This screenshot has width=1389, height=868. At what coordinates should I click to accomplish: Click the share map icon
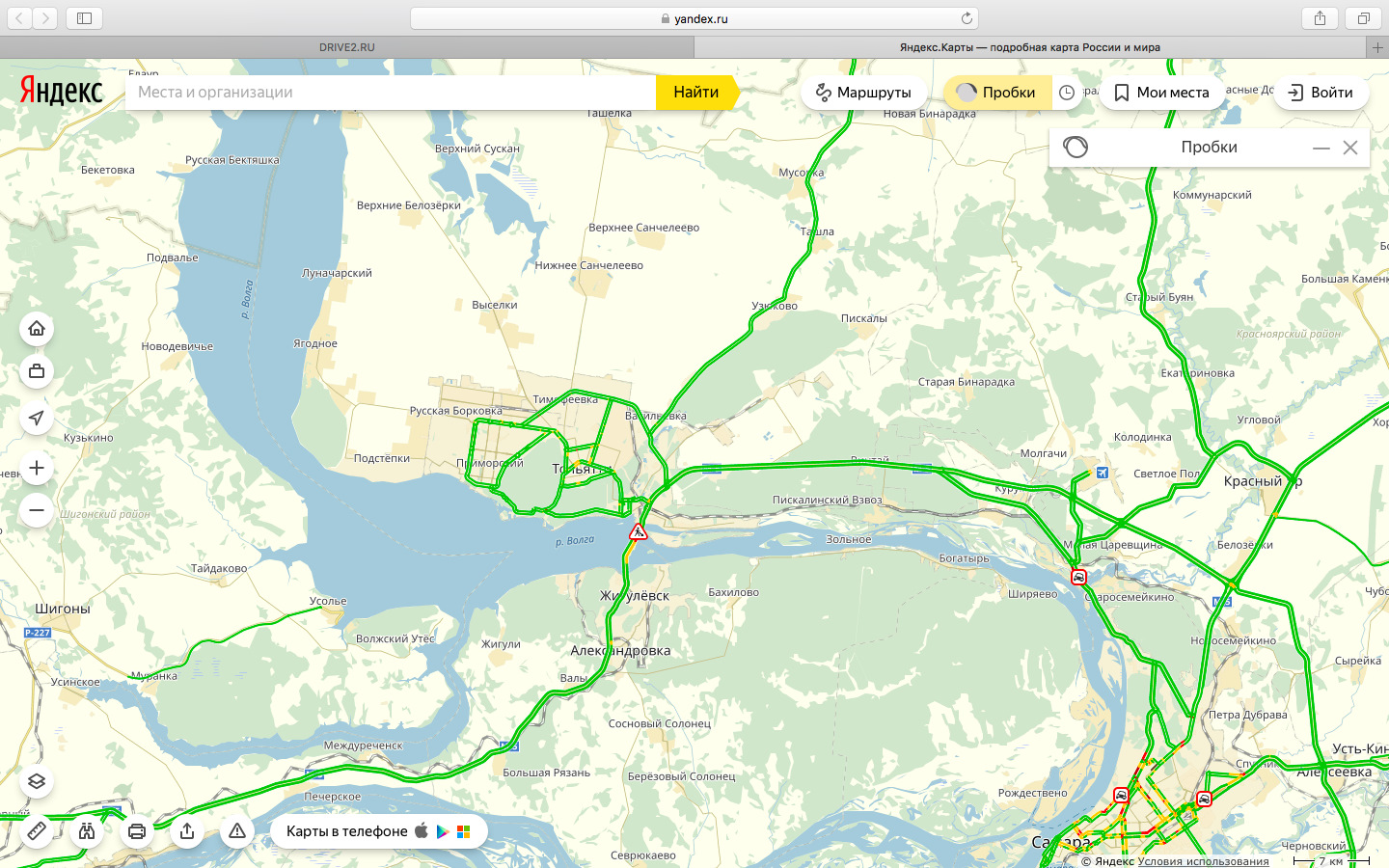187,830
